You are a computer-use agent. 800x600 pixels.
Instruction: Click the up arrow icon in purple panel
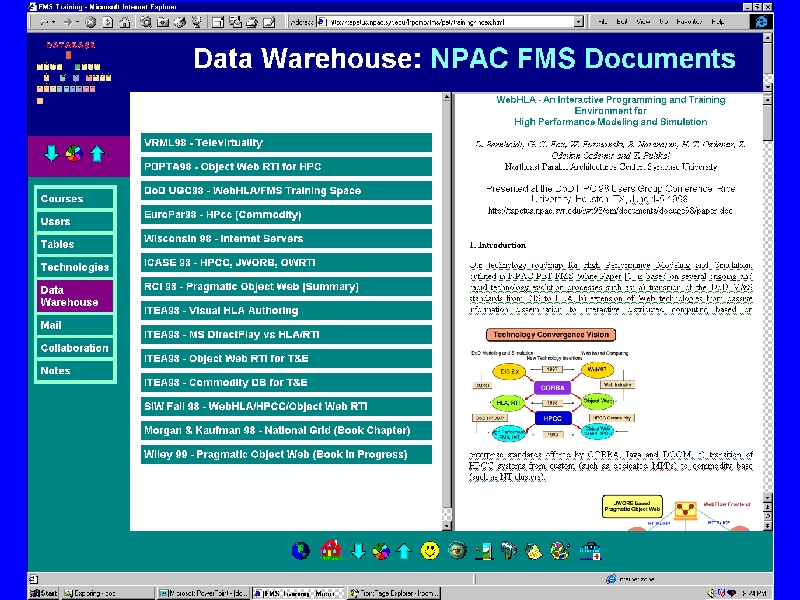[97, 153]
